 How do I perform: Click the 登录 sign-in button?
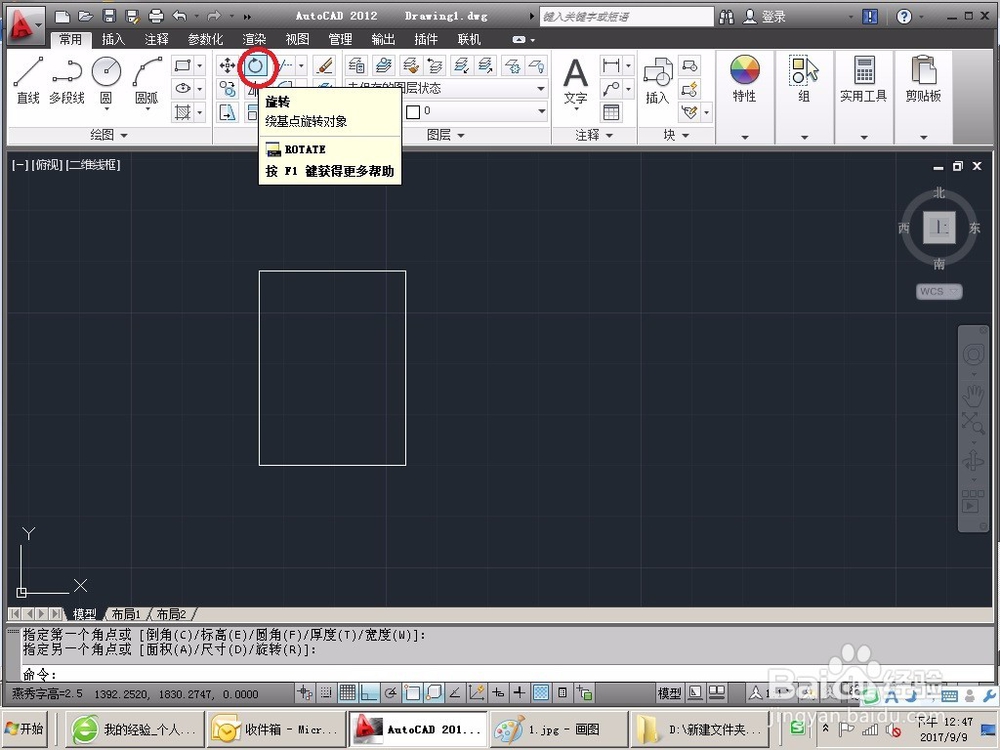coord(765,17)
